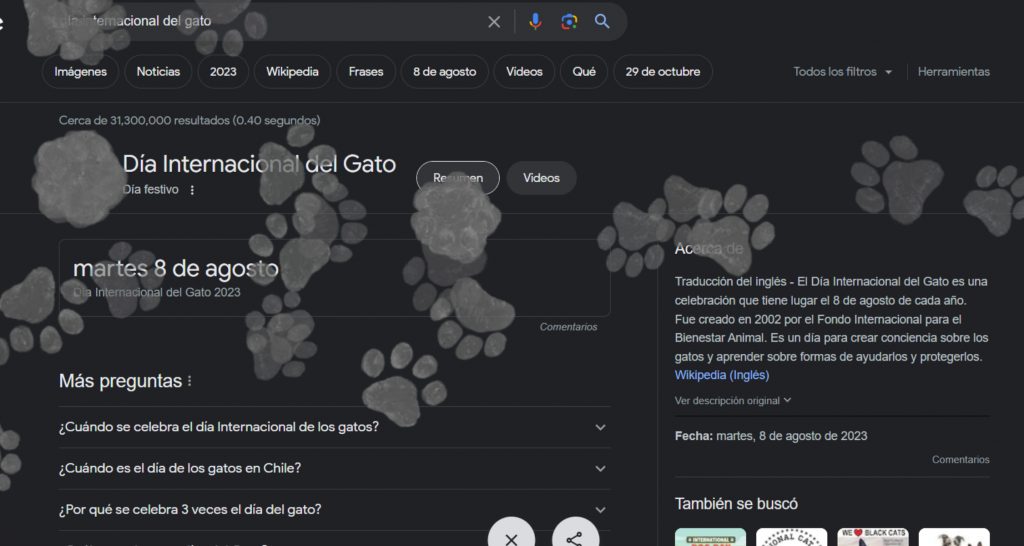
Task: Open the Wikipedia (Inglés) link
Action: coord(722,375)
